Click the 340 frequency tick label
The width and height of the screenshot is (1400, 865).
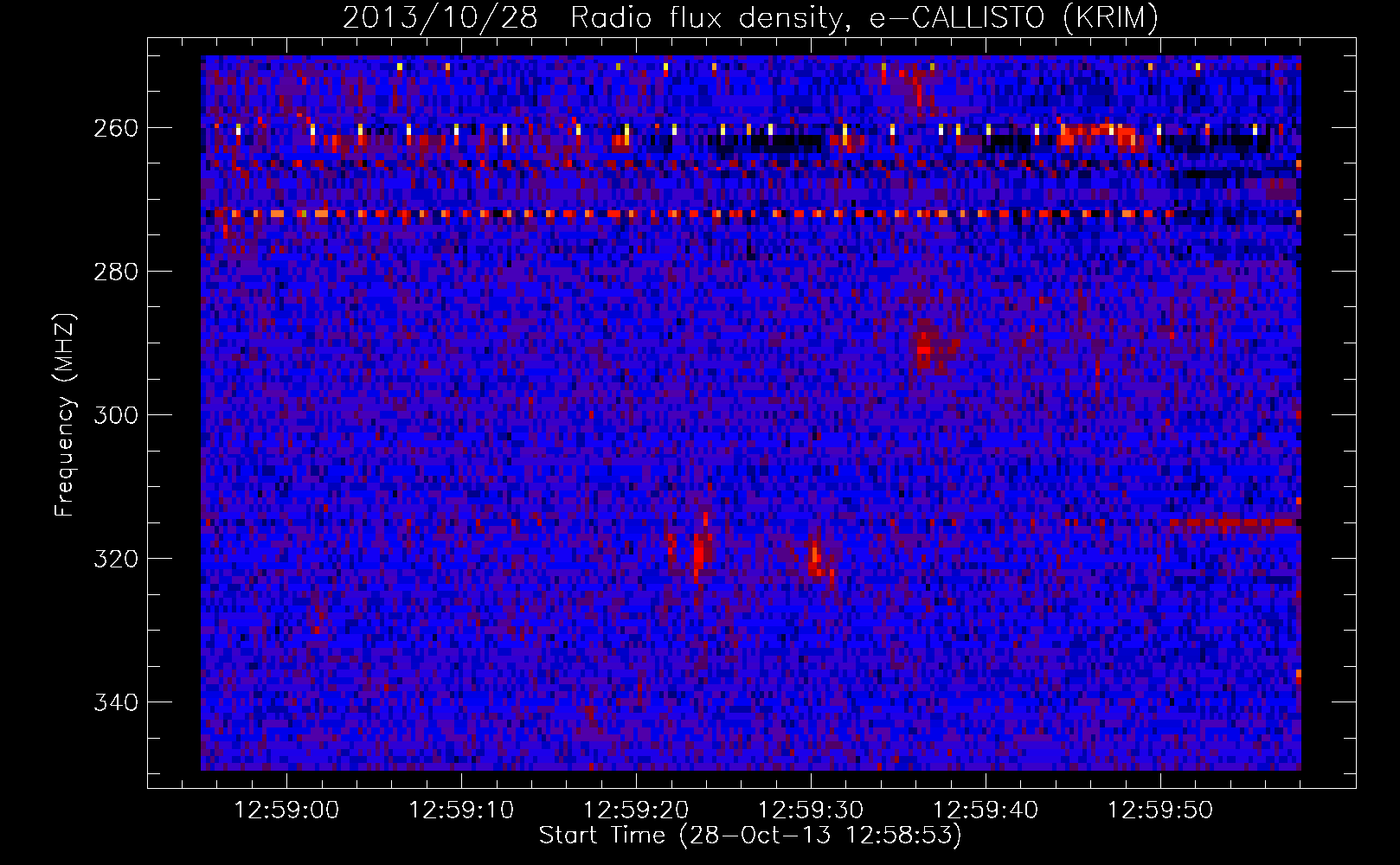[115, 702]
